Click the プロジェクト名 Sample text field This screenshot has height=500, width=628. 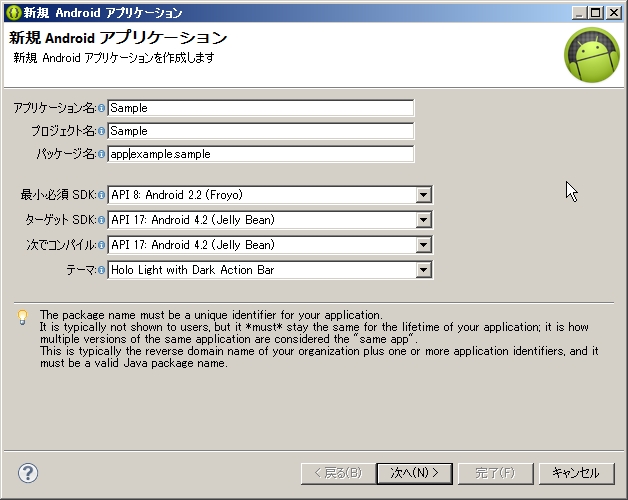(261, 131)
